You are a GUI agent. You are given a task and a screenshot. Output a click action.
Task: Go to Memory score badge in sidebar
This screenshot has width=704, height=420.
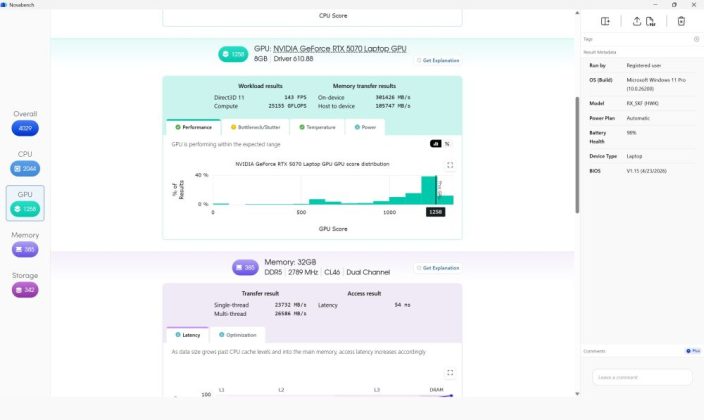point(25,249)
